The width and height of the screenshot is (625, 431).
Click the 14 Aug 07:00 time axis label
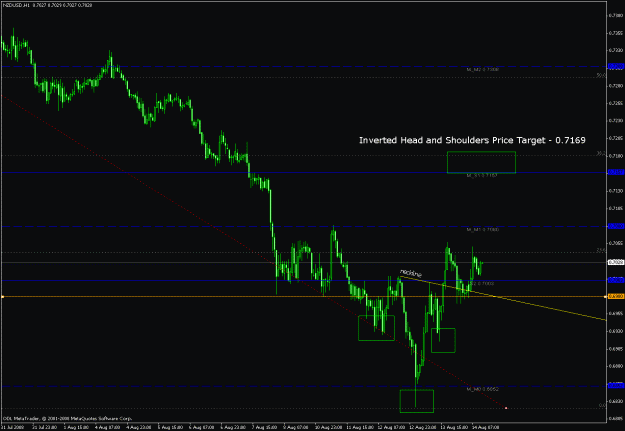[485, 427]
